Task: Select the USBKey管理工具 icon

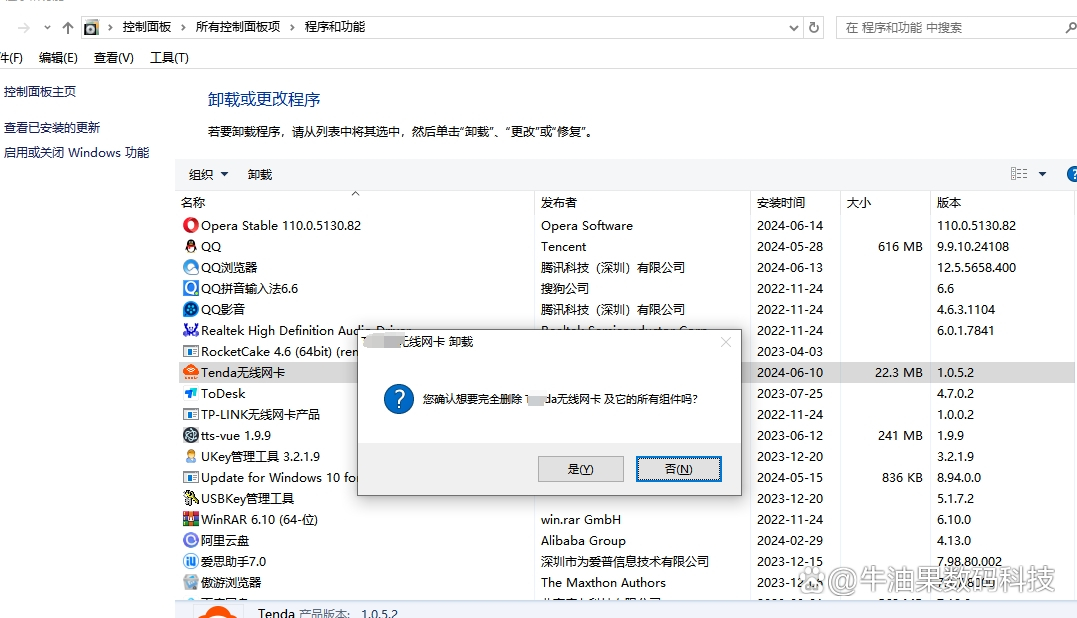Action: pos(190,498)
